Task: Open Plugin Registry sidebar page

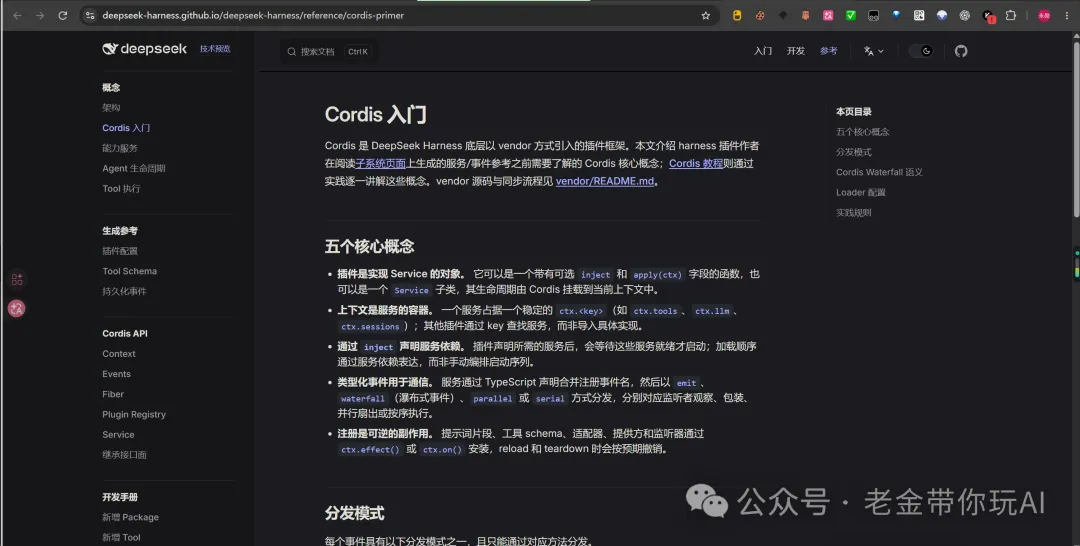Action: 134,414
